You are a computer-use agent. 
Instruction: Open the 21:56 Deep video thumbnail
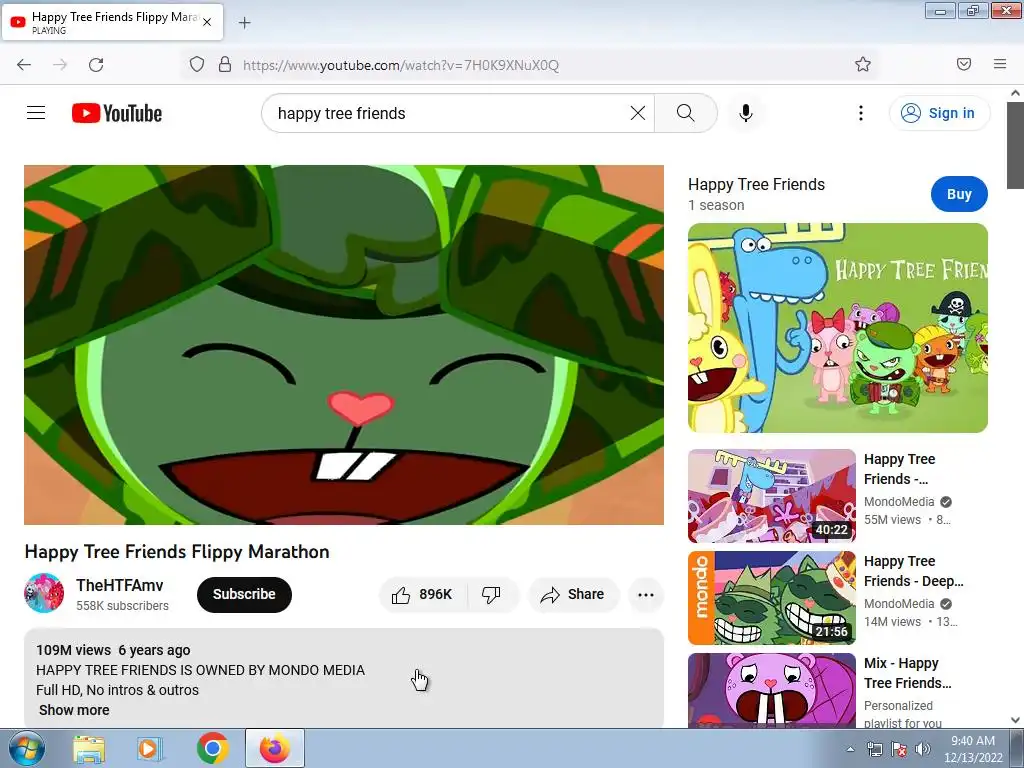(772, 598)
